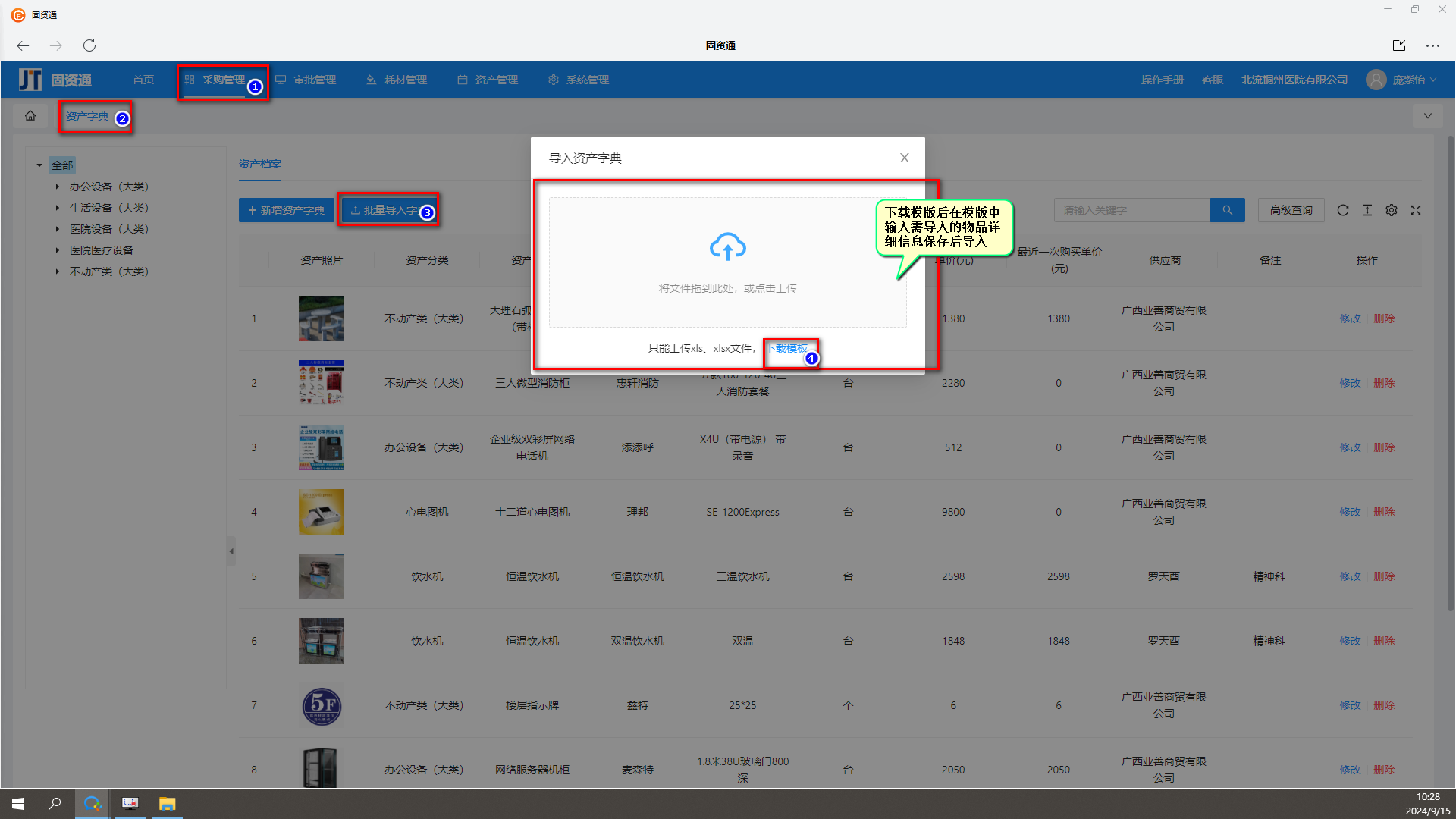Open Windows taskbar search
The width and height of the screenshot is (1456, 819).
click(x=55, y=804)
